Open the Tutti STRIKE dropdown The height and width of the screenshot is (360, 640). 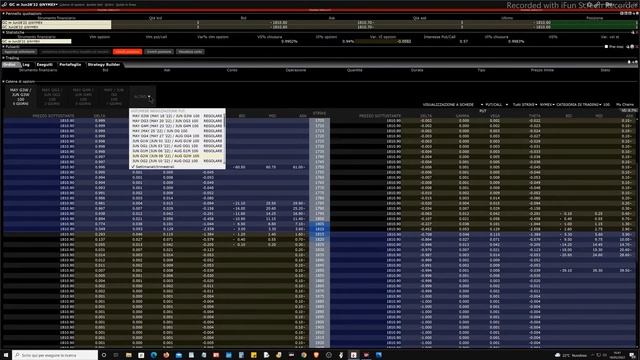524,104
